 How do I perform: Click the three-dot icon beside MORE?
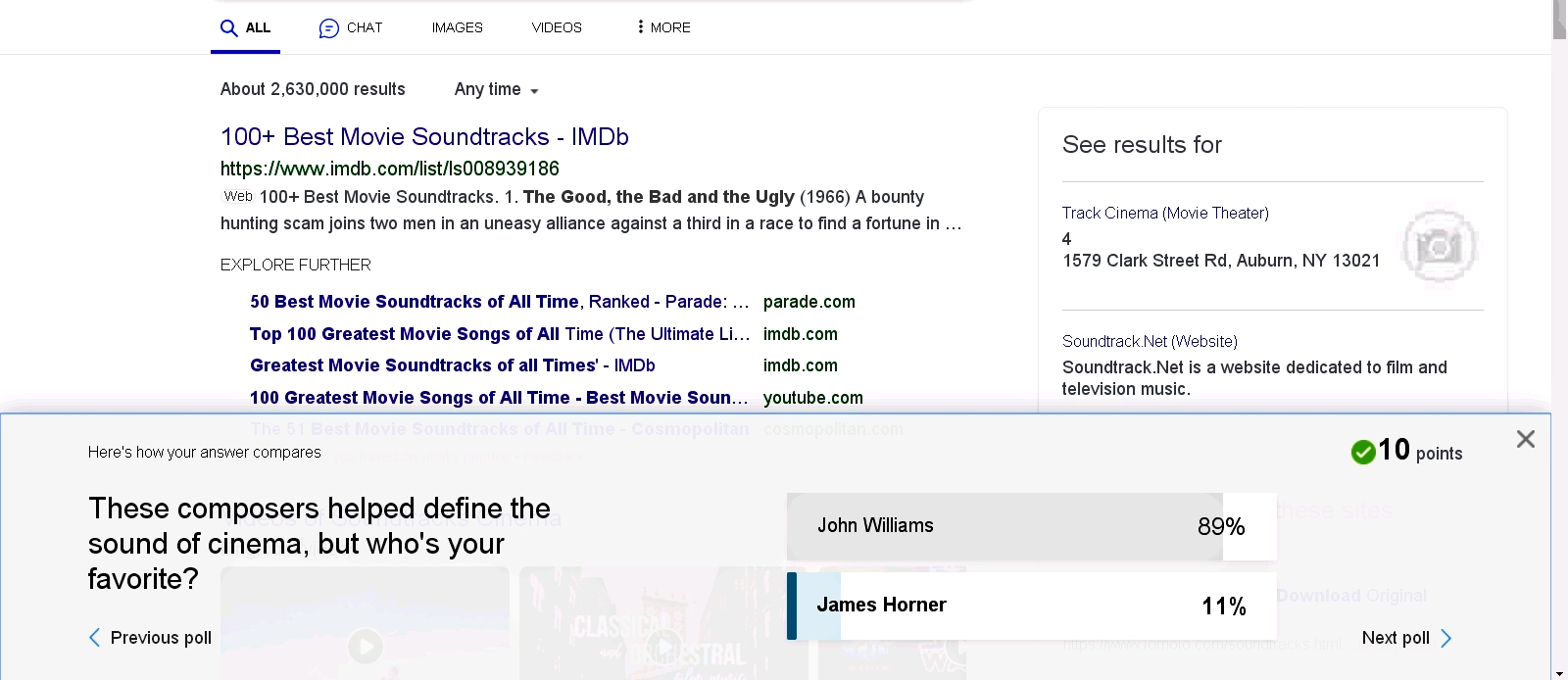pos(640,26)
